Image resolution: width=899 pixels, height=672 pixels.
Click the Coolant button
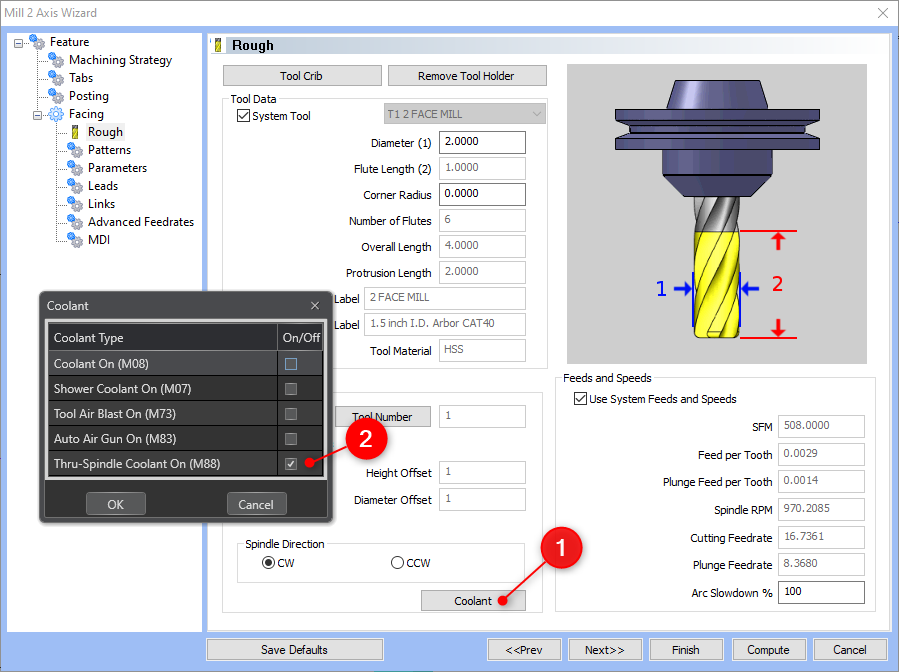[x=473, y=600]
